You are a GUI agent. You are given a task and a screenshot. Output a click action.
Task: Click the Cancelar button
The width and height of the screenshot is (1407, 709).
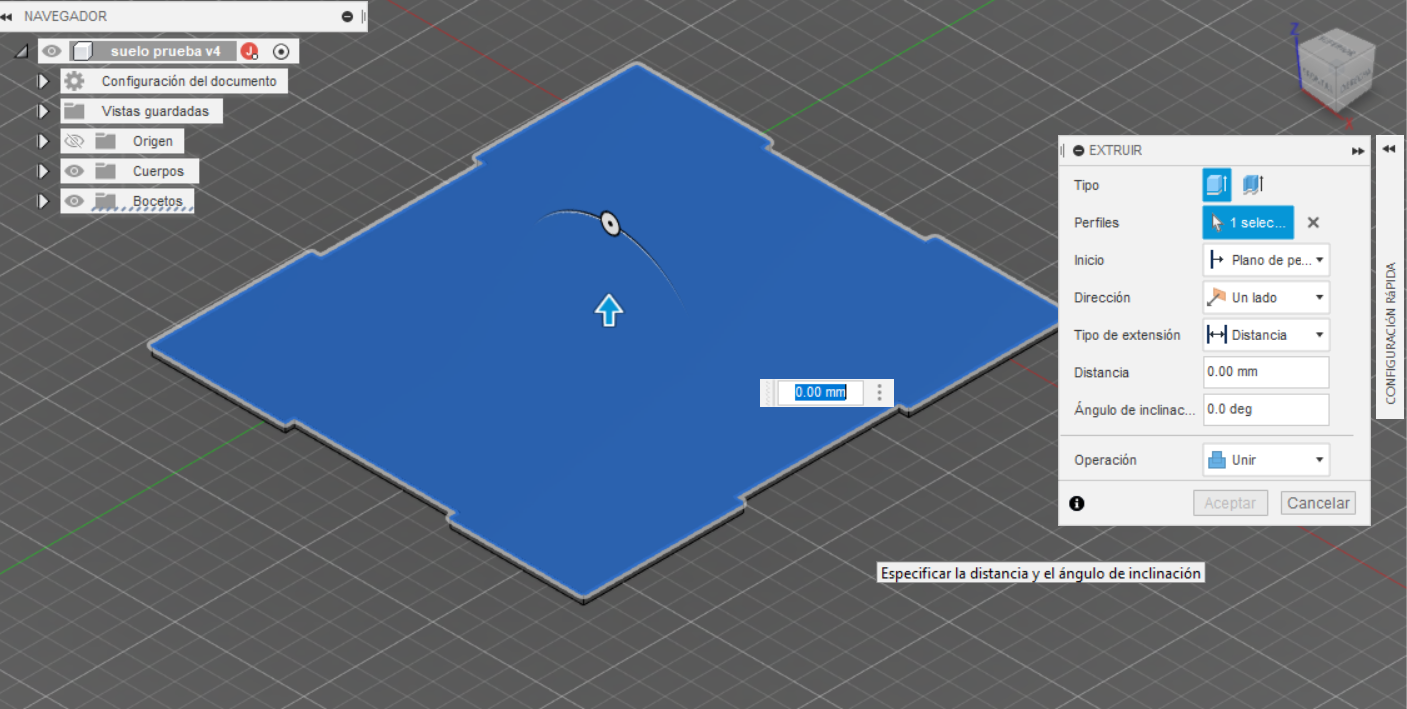coord(1318,503)
